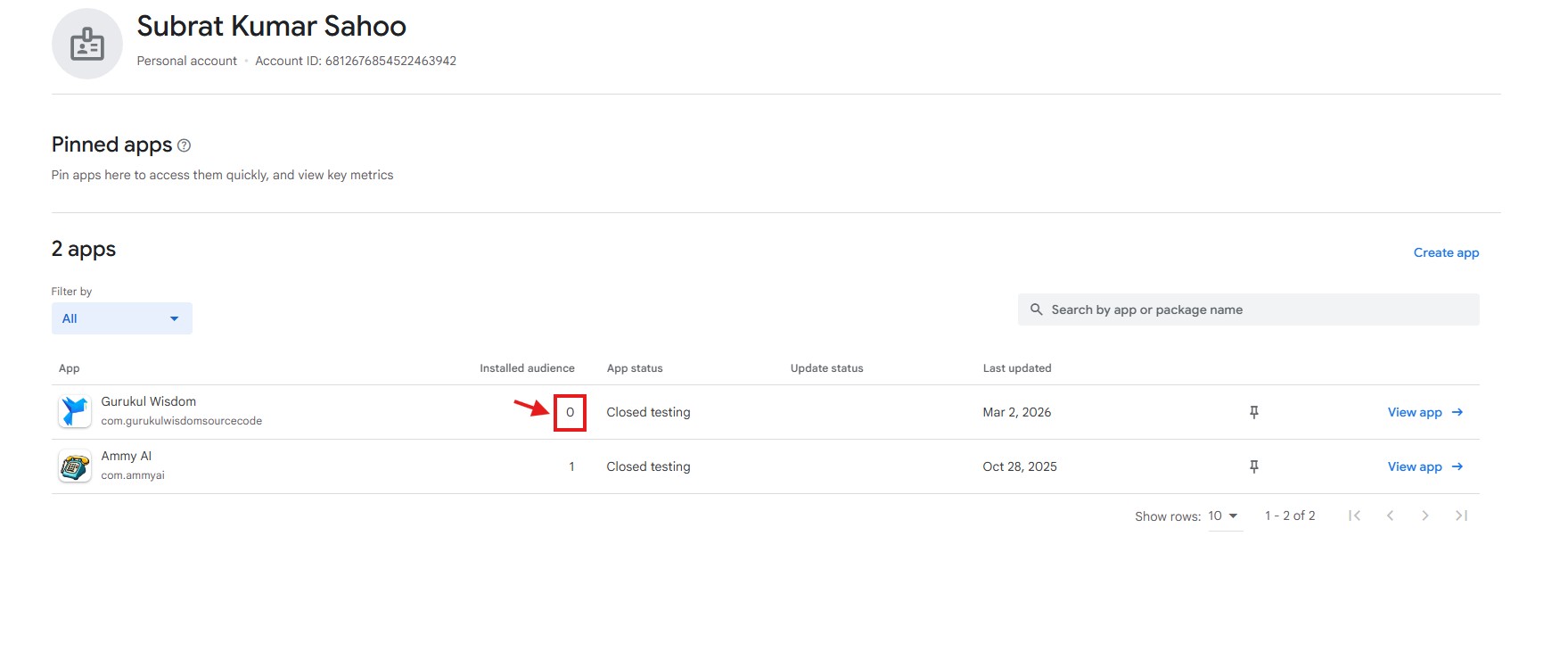This screenshot has height=668, width=1568.
Task: Click the Create app link
Action: pos(1446,252)
